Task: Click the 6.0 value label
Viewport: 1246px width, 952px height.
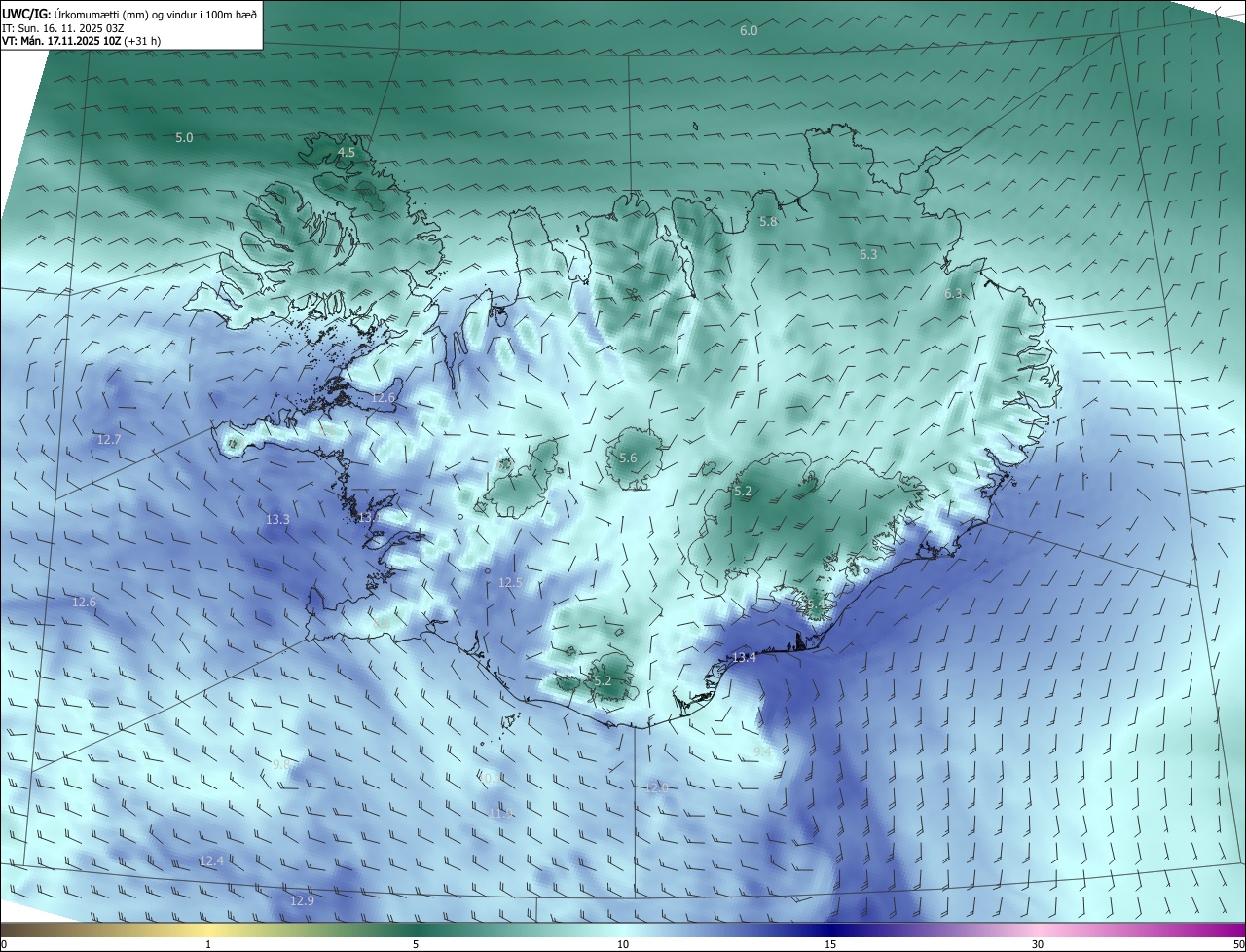Action: click(x=749, y=31)
